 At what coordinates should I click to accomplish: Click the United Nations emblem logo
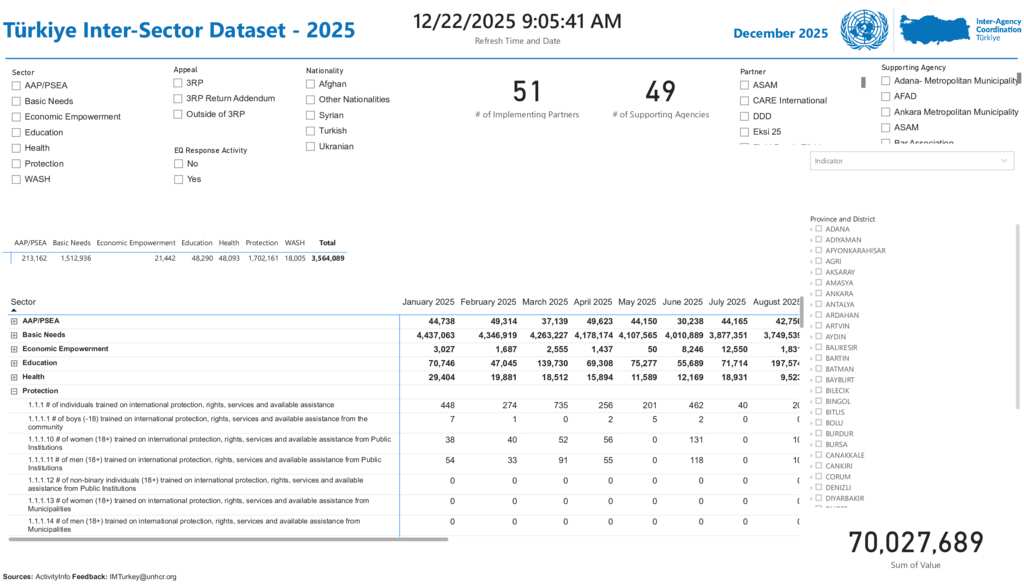pos(864,30)
